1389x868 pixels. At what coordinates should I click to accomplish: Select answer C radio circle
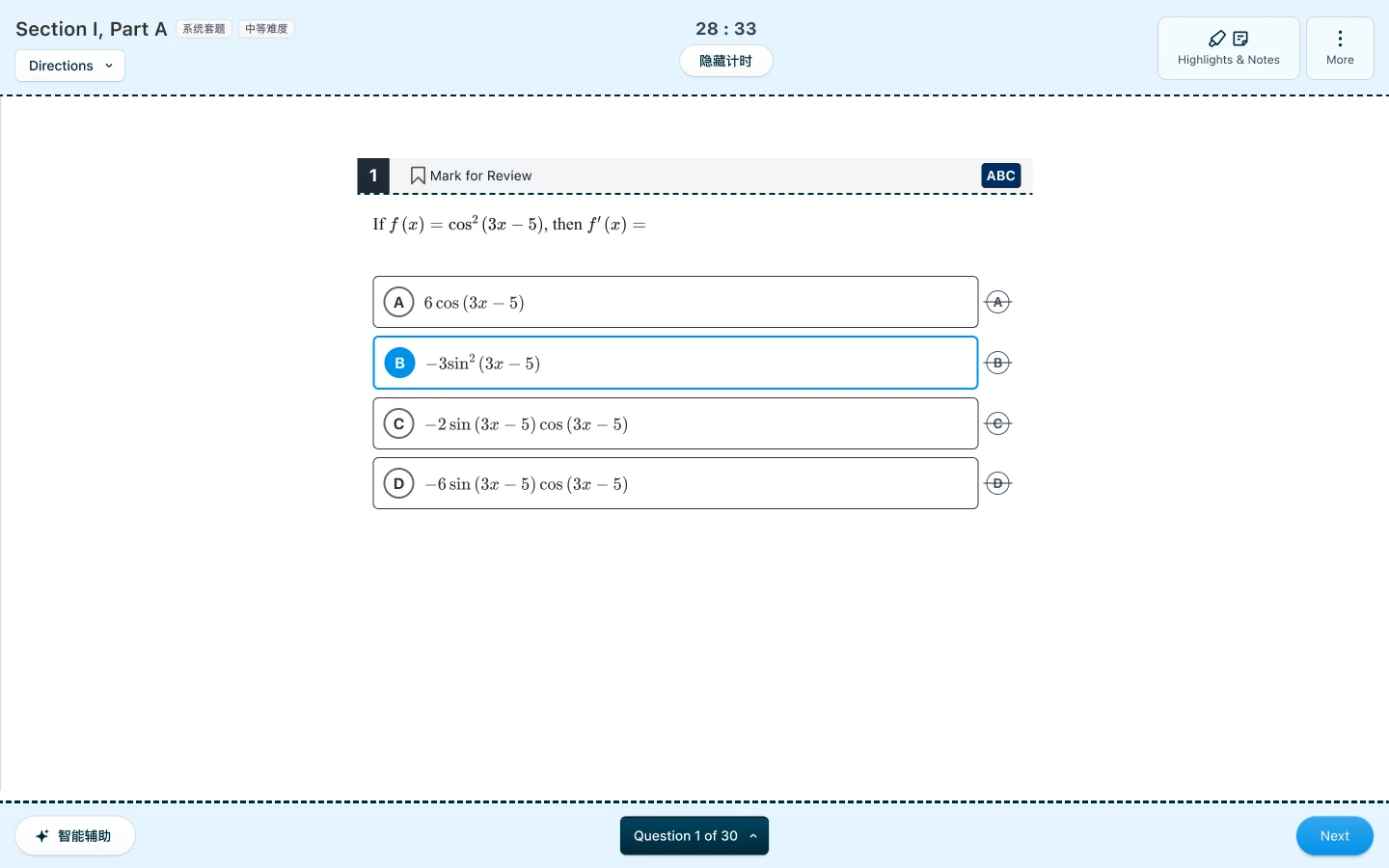coord(398,423)
